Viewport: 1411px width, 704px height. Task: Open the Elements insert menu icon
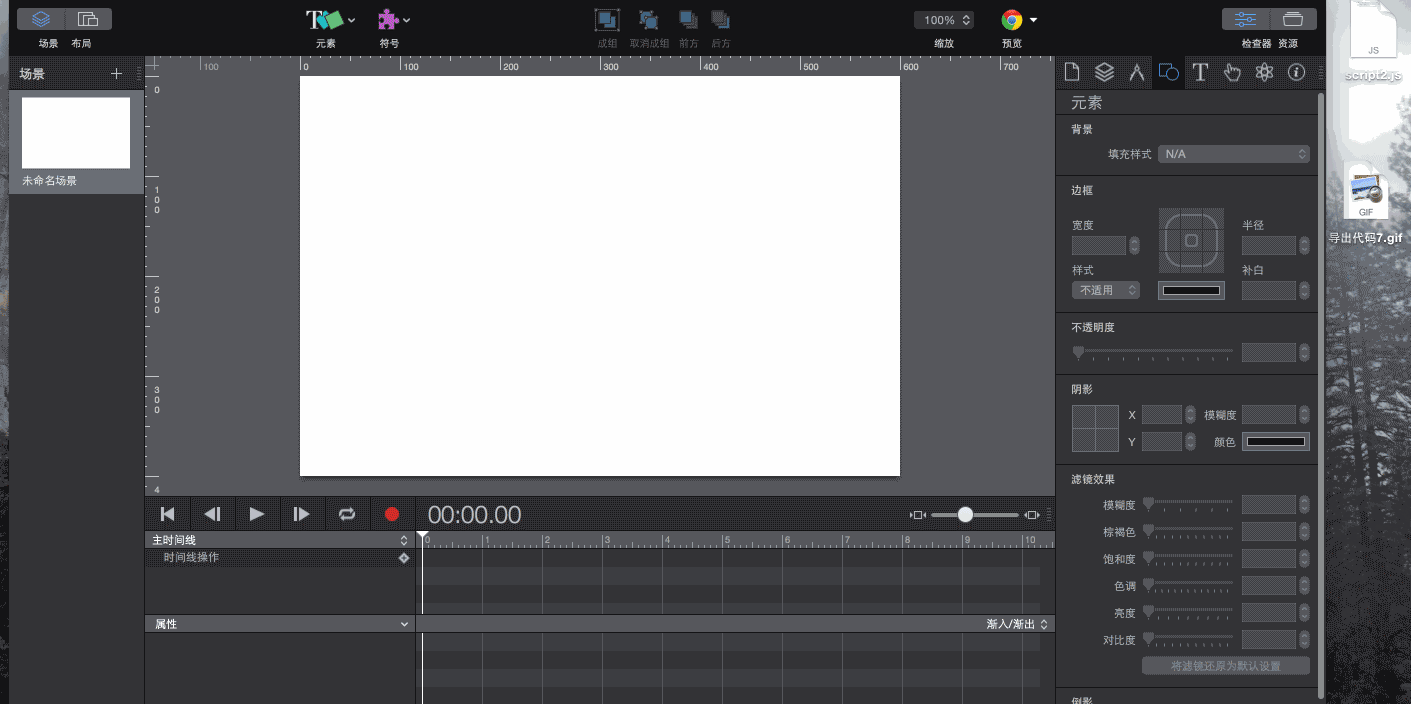click(324, 20)
